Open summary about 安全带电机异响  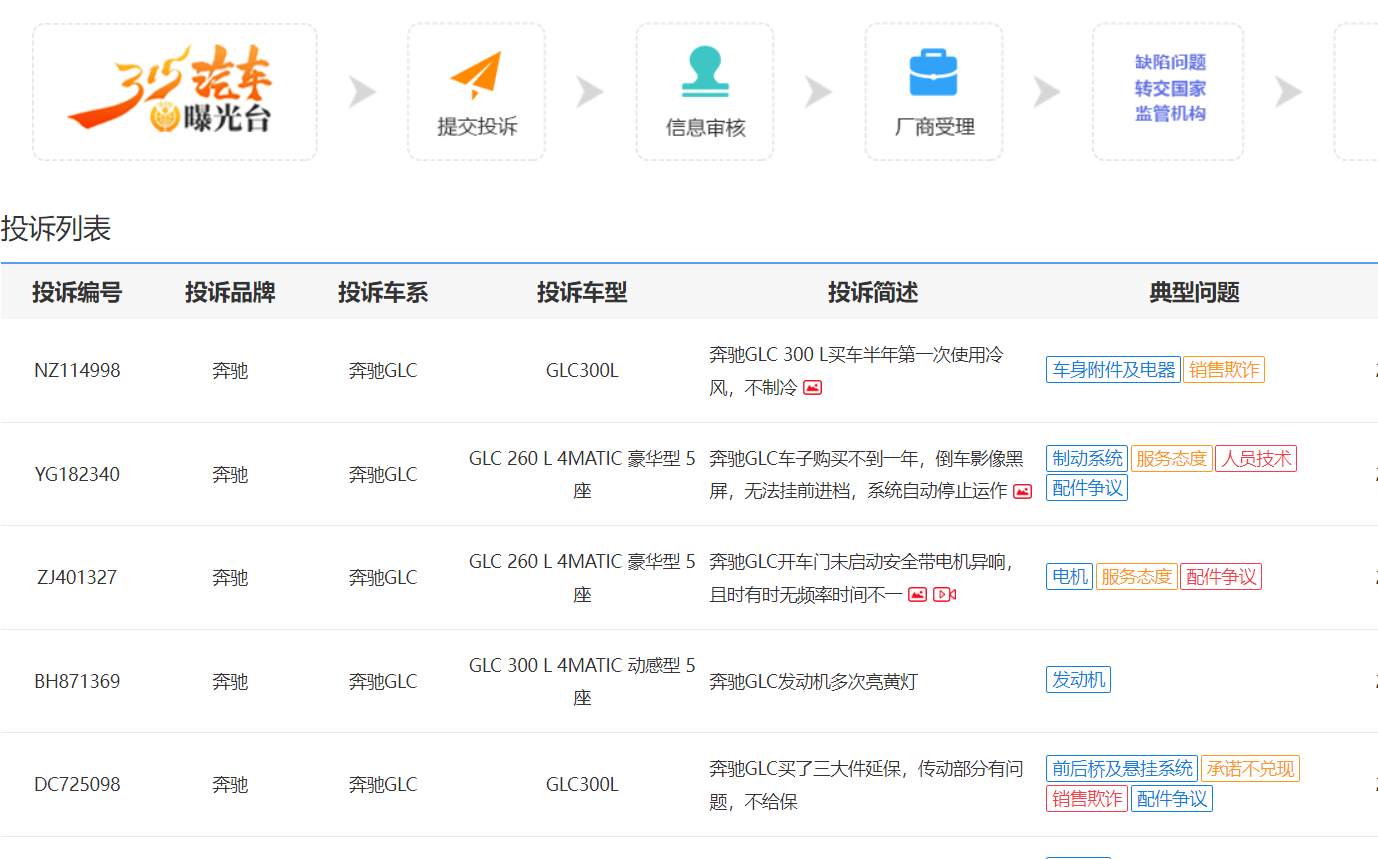click(x=861, y=578)
